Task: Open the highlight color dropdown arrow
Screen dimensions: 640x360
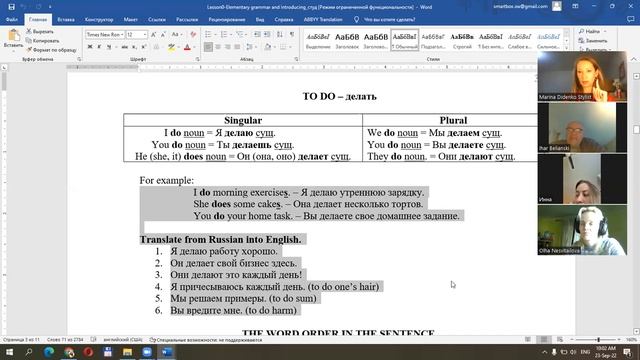Action: click(x=178, y=47)
